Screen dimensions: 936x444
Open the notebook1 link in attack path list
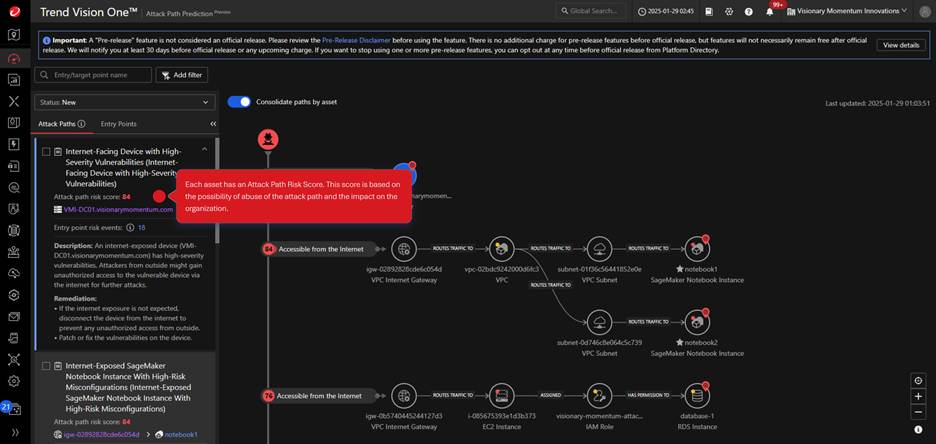point(181,435)
